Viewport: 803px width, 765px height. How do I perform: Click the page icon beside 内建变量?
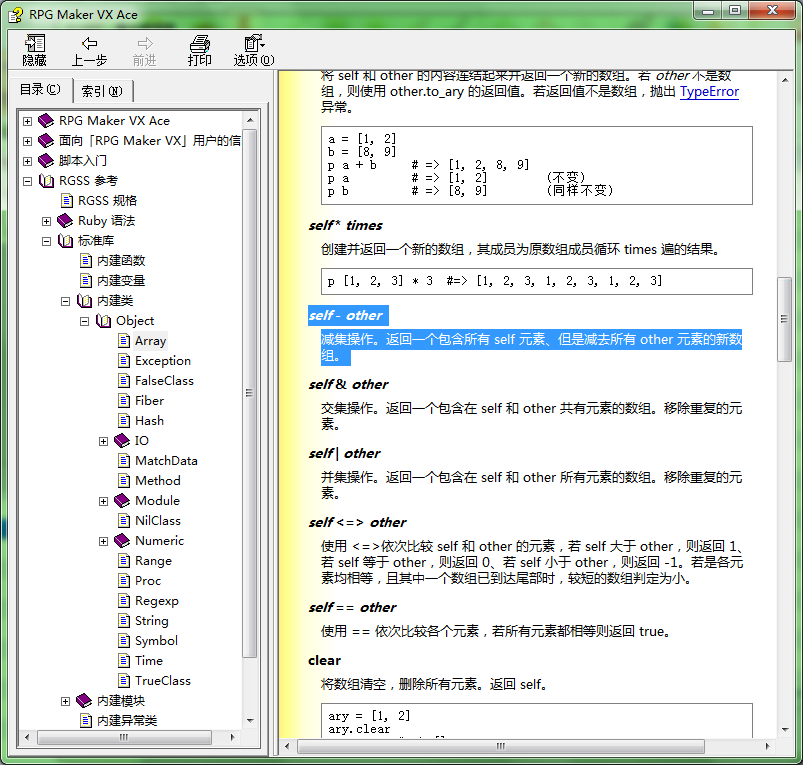tap(86, 281)
